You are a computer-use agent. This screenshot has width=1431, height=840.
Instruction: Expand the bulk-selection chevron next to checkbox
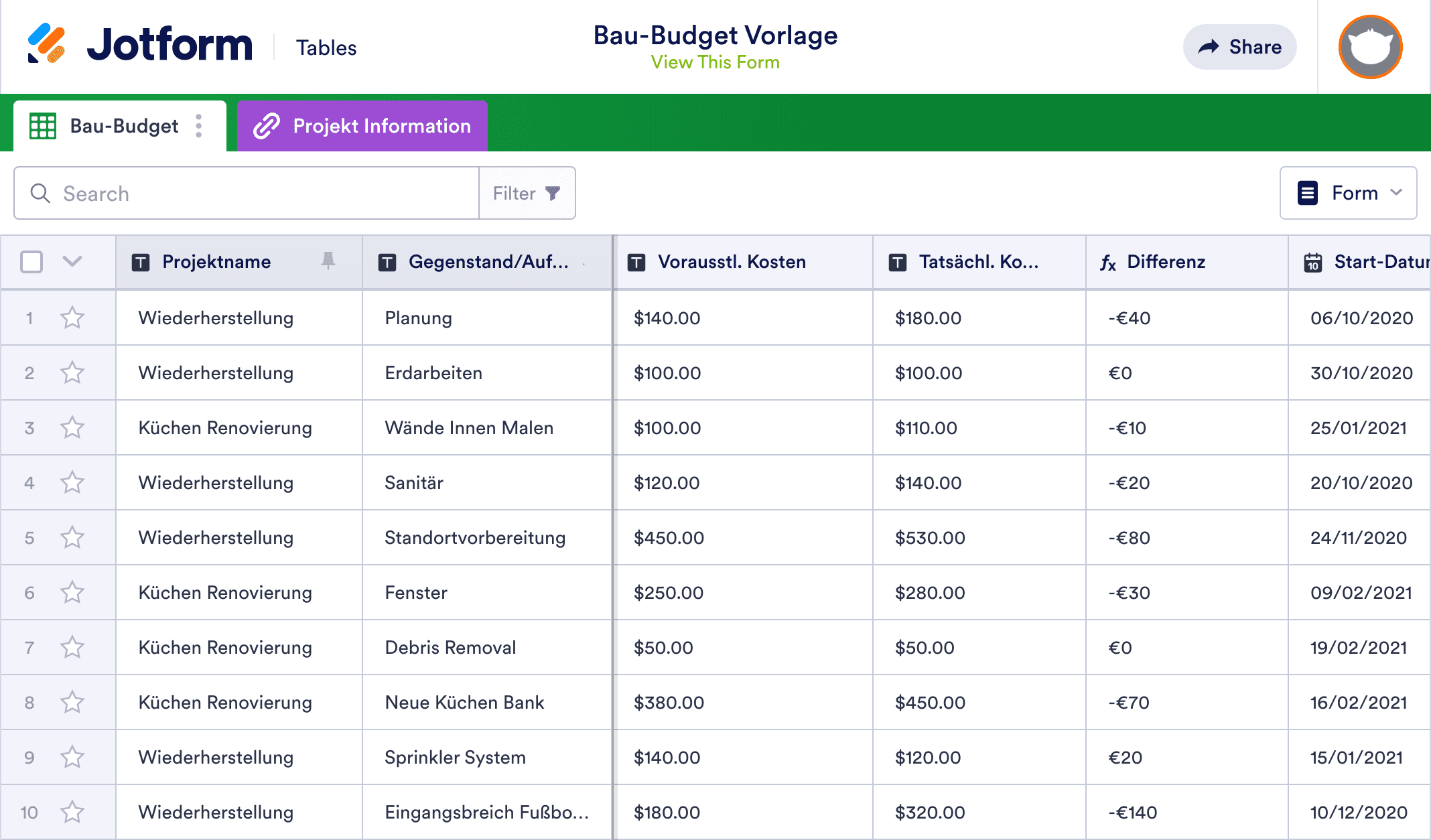pos(72,262)
